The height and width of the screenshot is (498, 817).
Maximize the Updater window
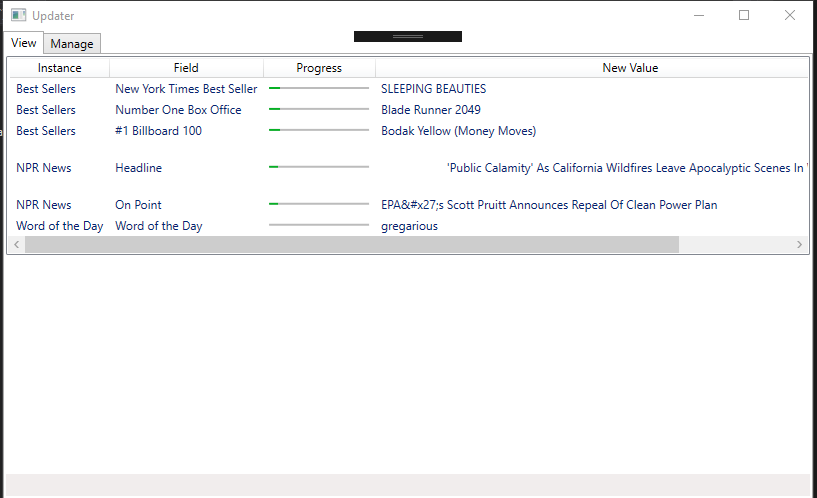(744, 15)
